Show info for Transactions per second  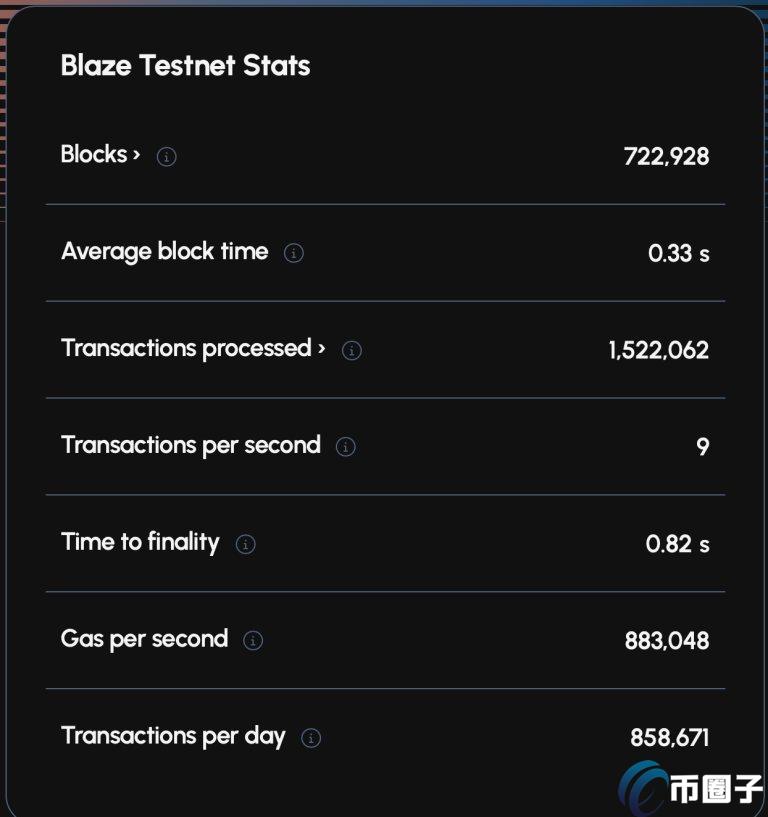(345, 447)
